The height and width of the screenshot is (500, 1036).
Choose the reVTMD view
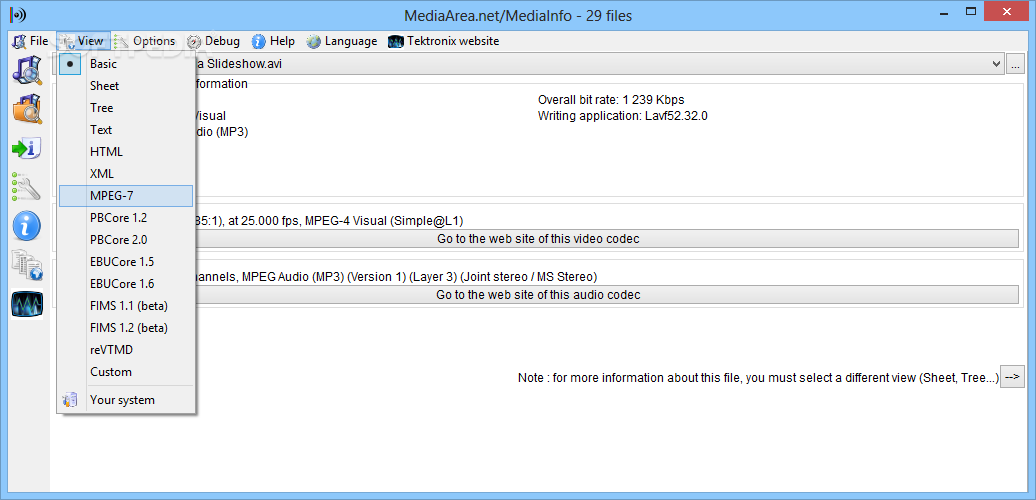(126, 349)
